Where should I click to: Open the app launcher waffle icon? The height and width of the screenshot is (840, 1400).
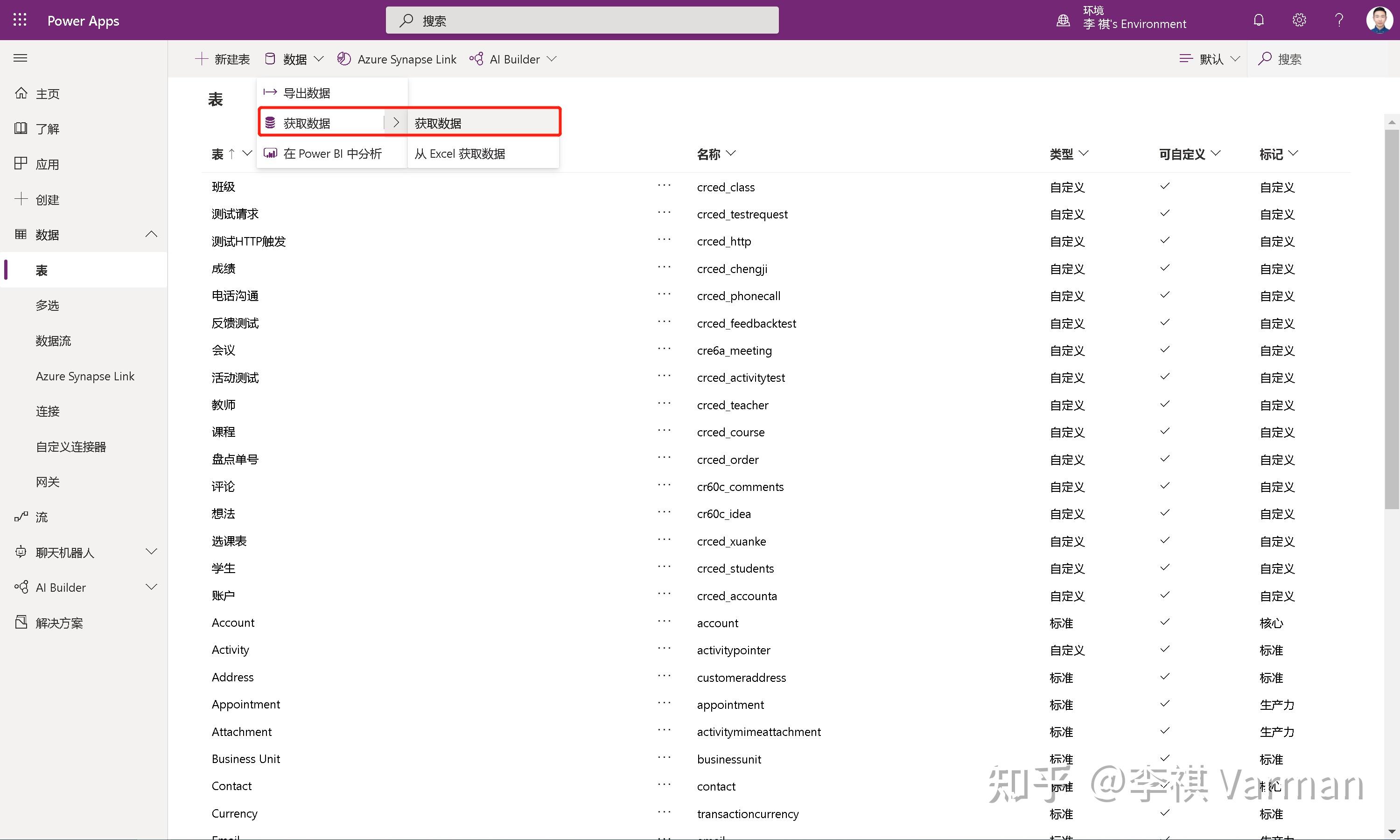click(x=20, y=21)
